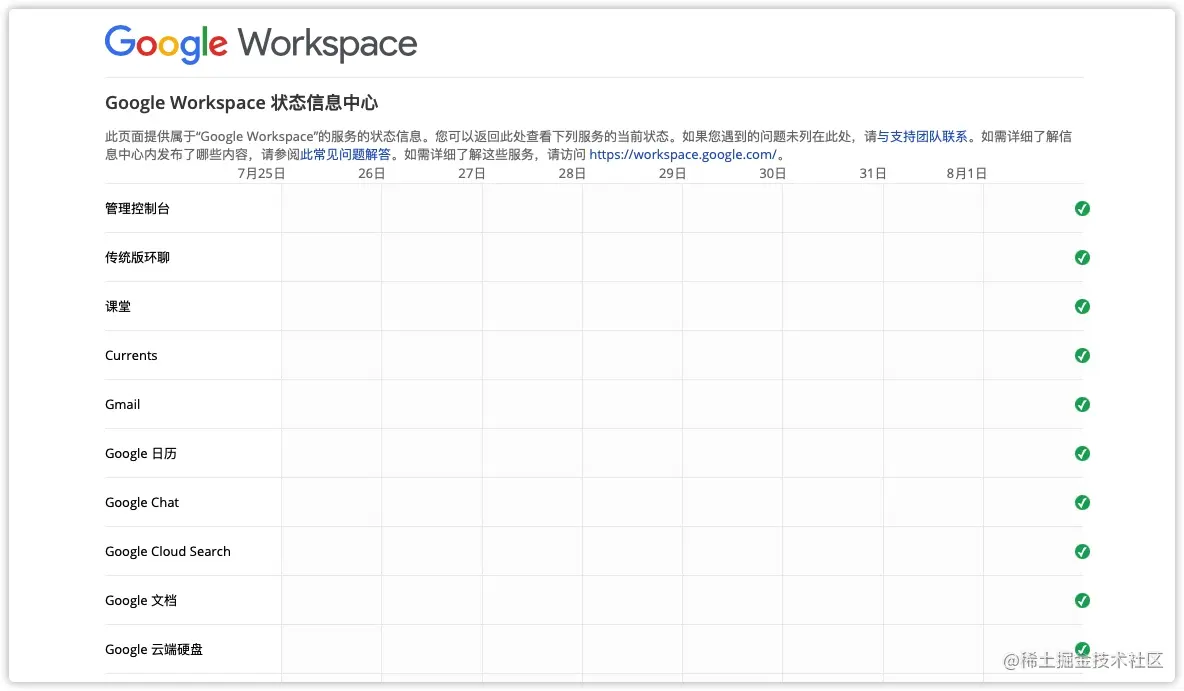Click the 27日 date column header
The image size is (1184, 691).
(x=472, y=174)
